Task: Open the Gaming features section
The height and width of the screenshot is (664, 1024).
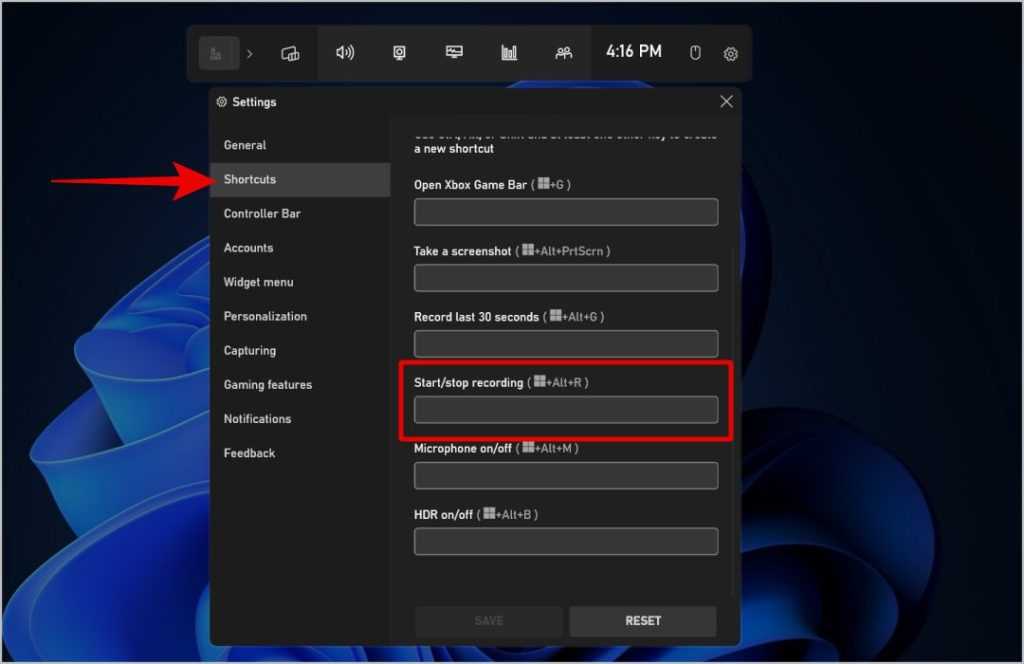Action: click(x=268, y=385)
